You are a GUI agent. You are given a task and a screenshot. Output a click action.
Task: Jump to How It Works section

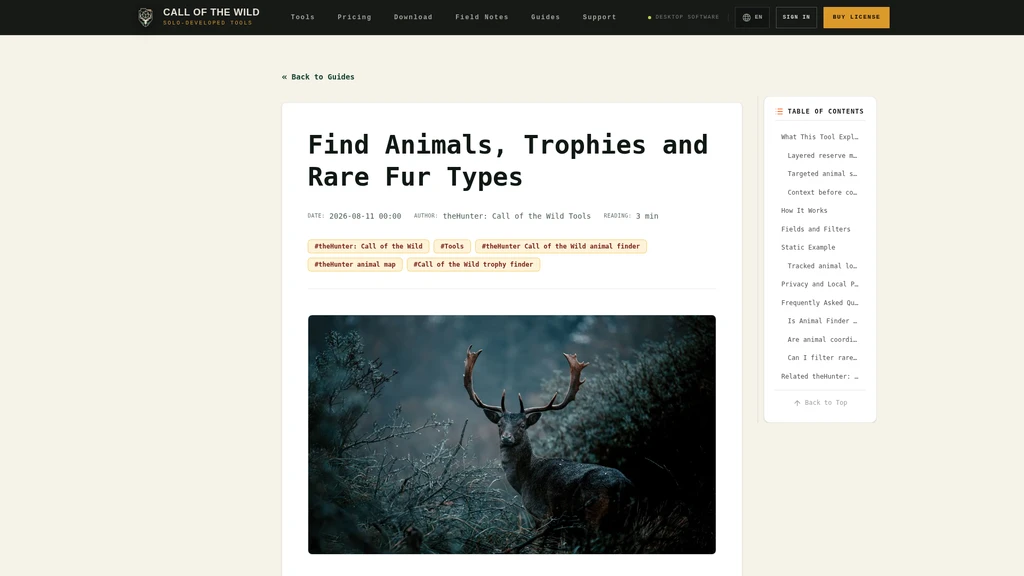point(804,211)
